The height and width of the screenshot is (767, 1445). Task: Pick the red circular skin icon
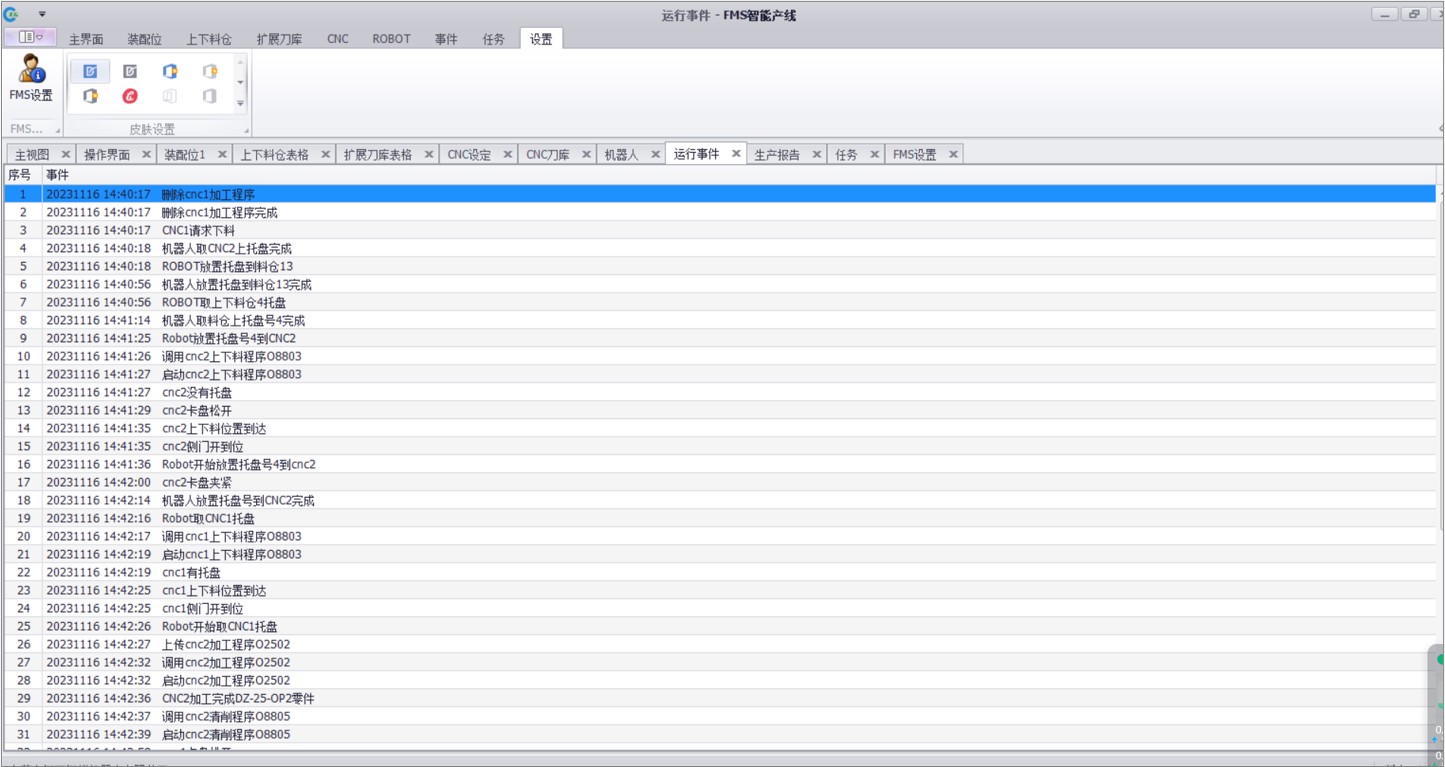[x=130, y=96]
